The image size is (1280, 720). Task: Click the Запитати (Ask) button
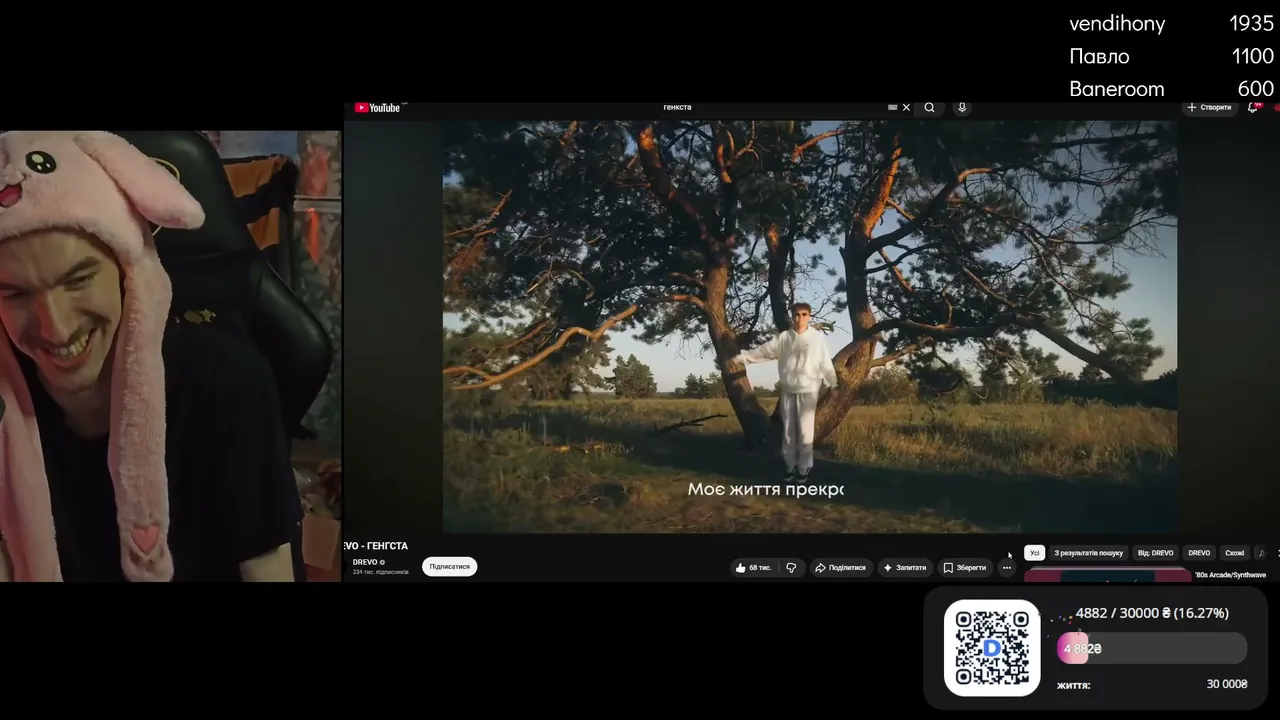click(x=904, y=568)
